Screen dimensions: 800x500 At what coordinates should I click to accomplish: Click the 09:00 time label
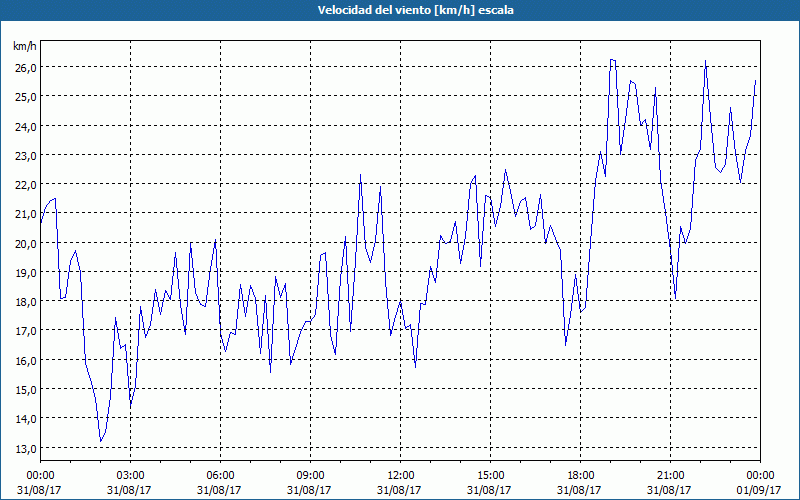click(310, 475)
